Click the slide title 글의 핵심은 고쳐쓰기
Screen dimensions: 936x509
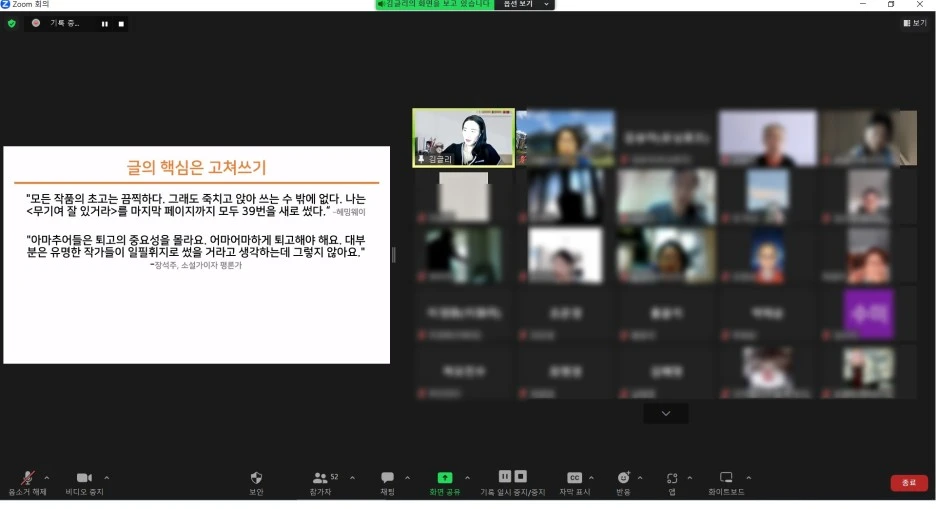point(196,167)
